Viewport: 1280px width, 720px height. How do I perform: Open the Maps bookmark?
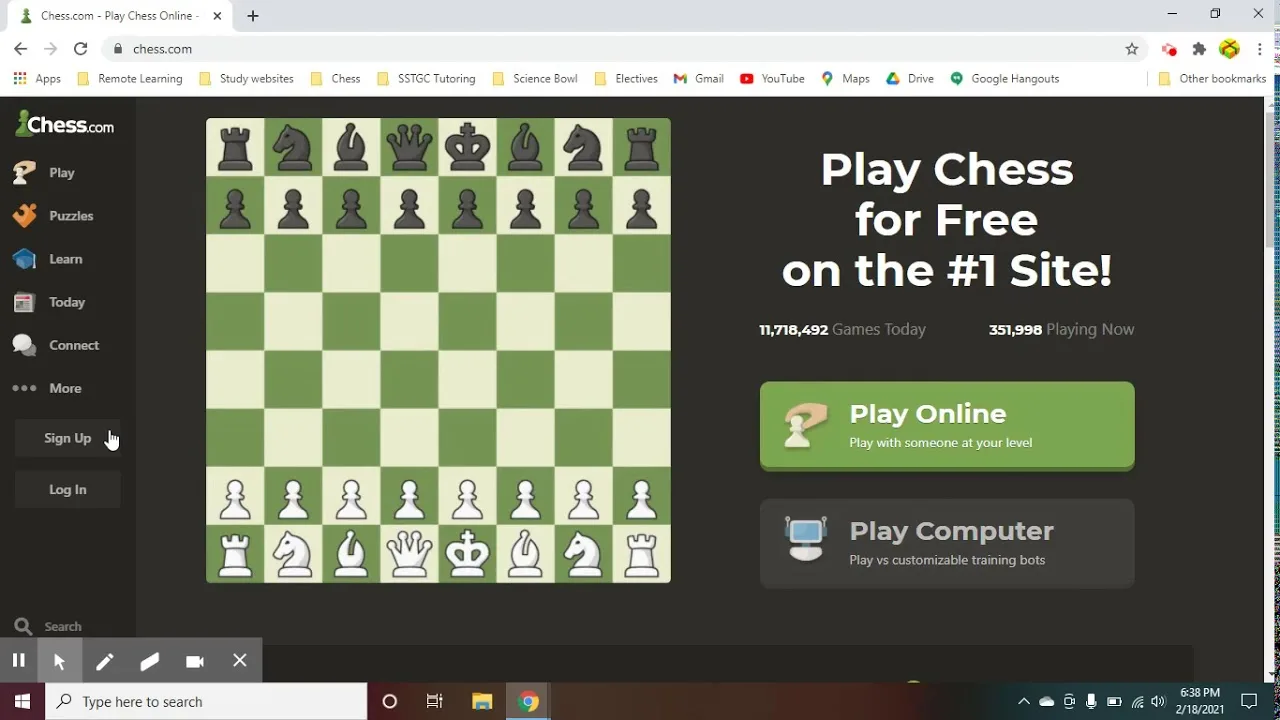point(845,78)
